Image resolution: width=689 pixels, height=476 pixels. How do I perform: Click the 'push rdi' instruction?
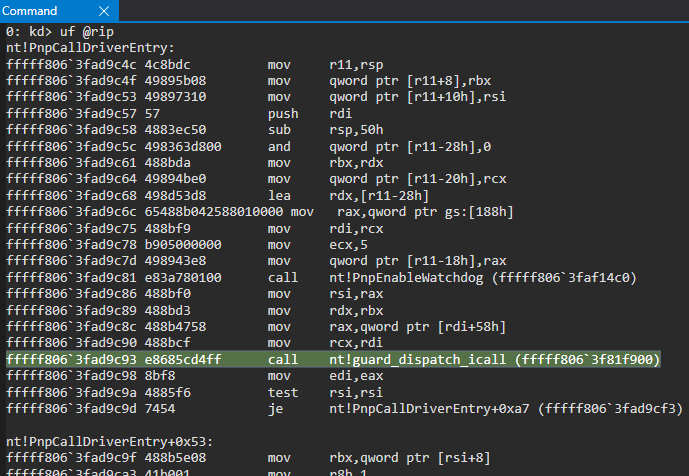click(300, 113)
